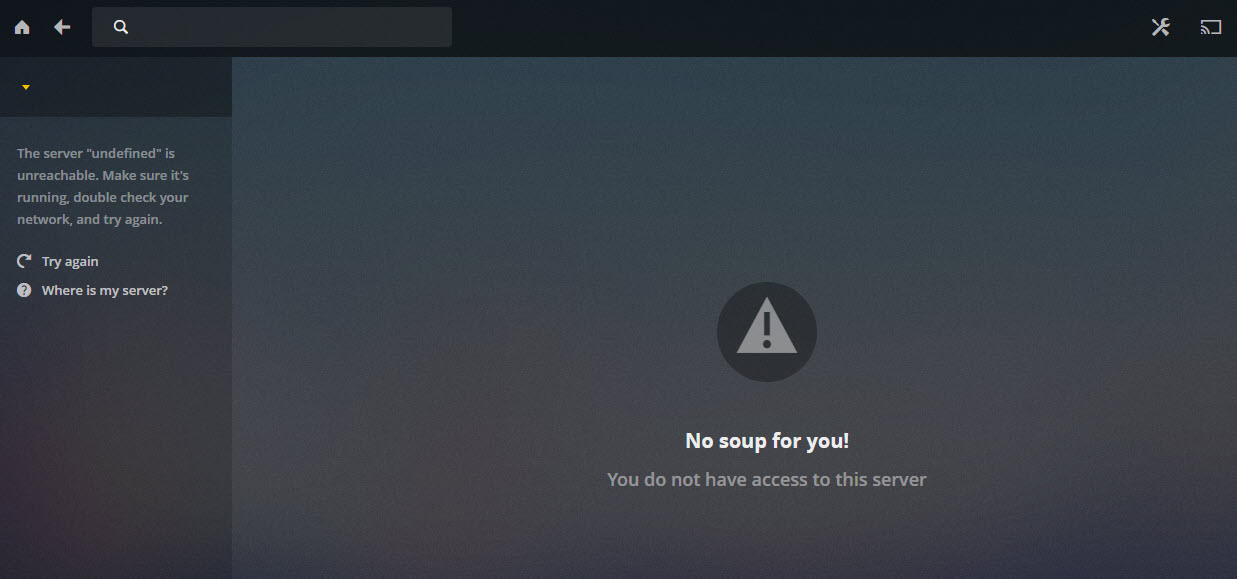Open the "Where is my server?" link
Screen dimensions: 1237x579
(x=105, y=290)
